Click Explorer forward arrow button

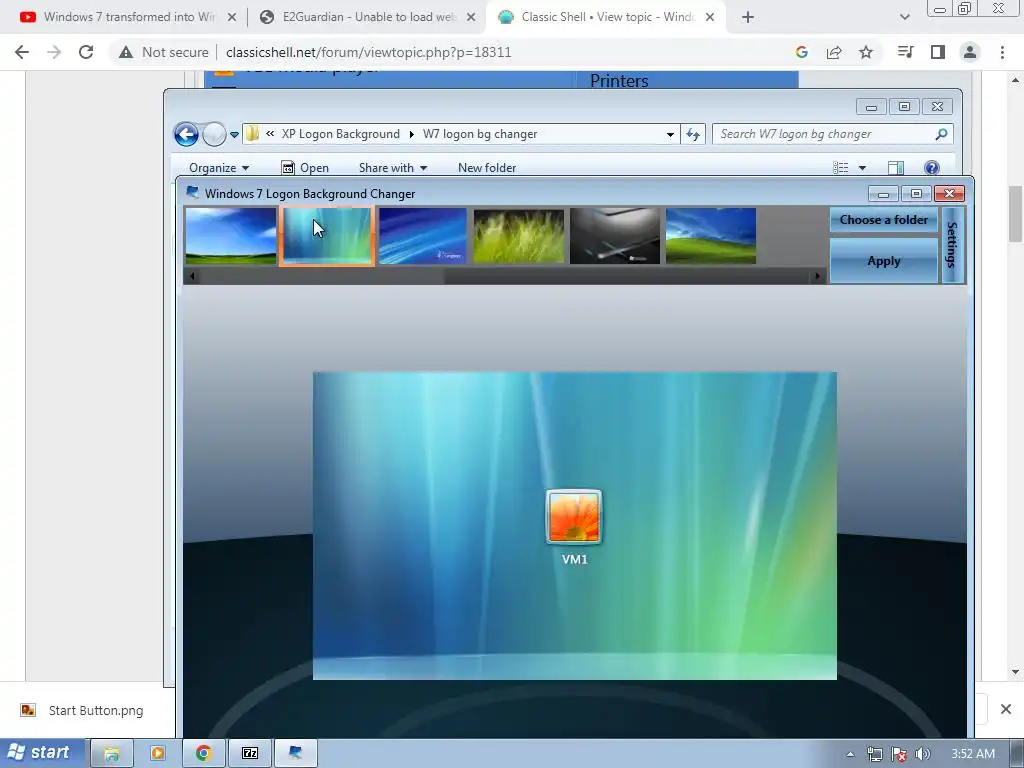pos(214,135)
